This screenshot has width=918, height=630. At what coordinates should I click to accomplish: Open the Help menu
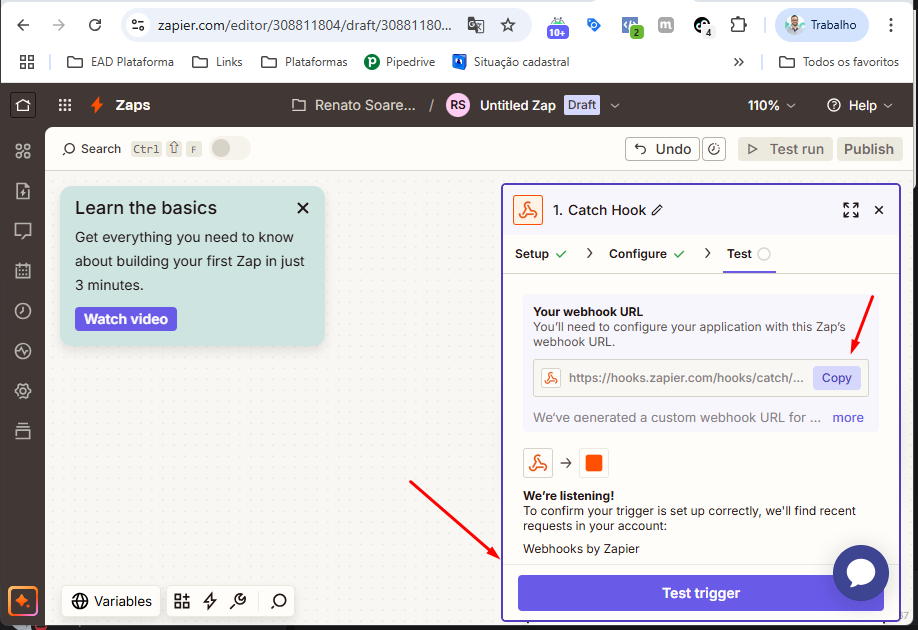[x=859, y=105]
